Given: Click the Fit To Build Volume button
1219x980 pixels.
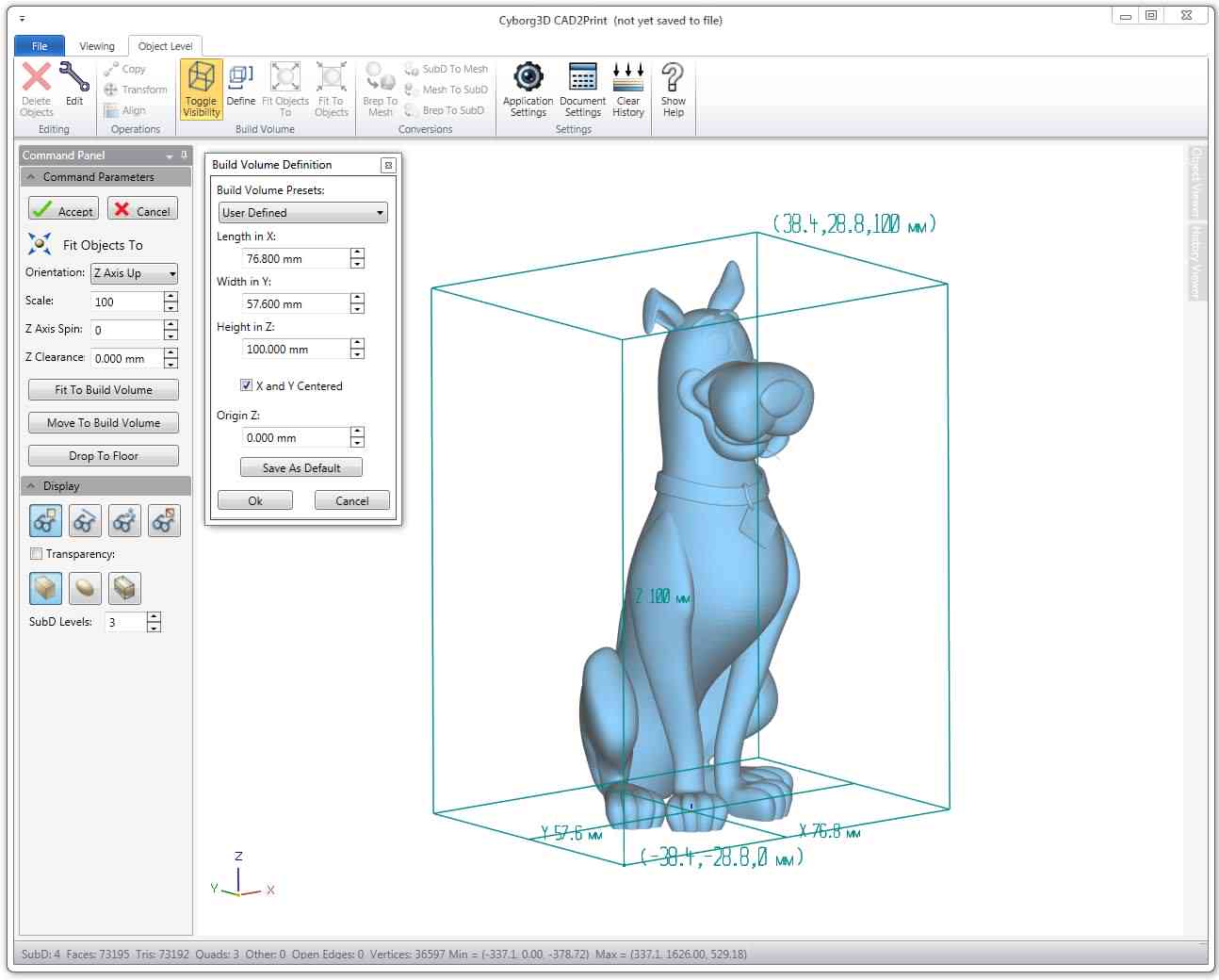Looking at the screenshot, I should click(x=103, y=389).
